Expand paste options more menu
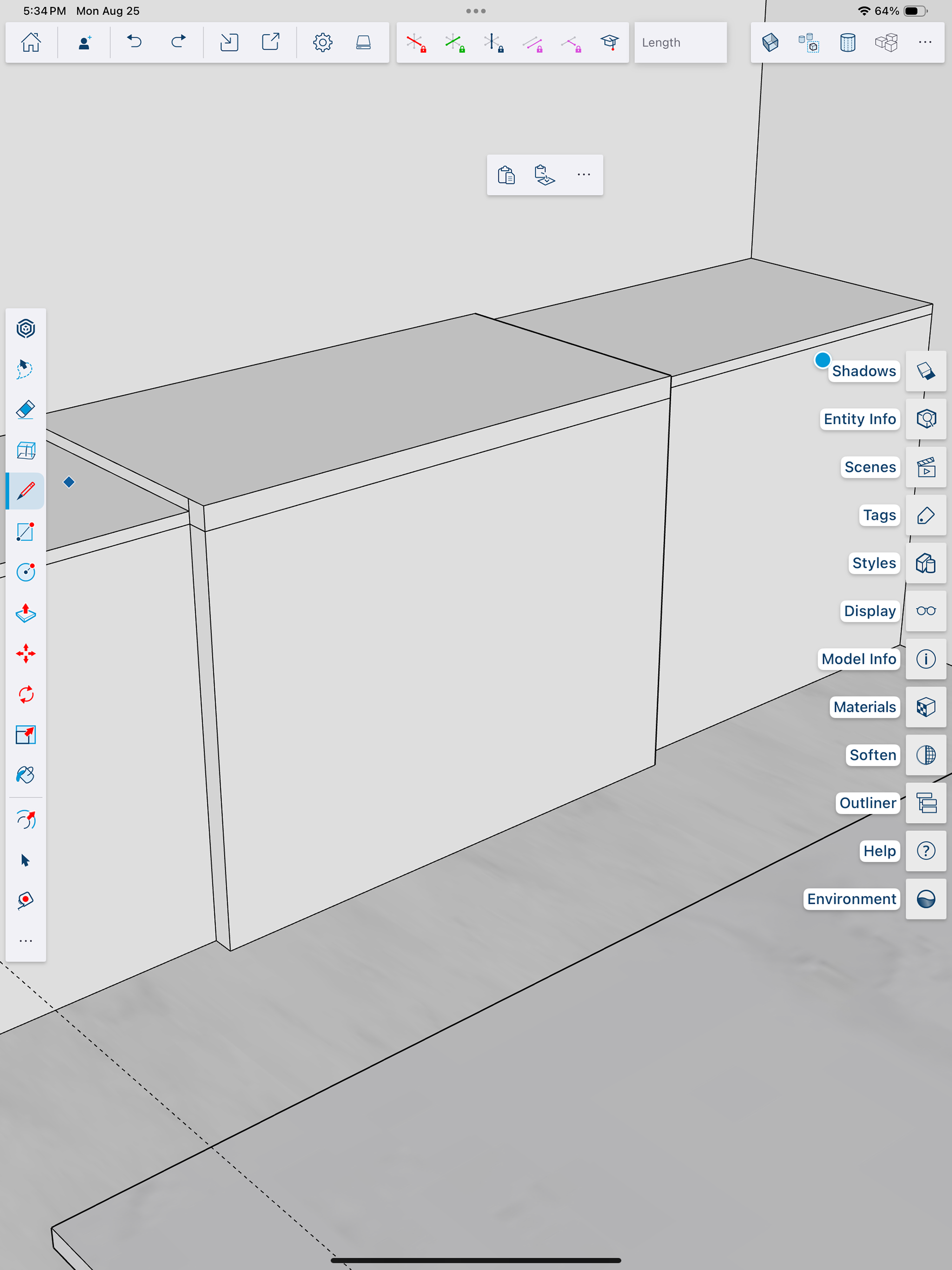Image resolution: width=952 pixels, height=1270 pixels. coord(584,175)
